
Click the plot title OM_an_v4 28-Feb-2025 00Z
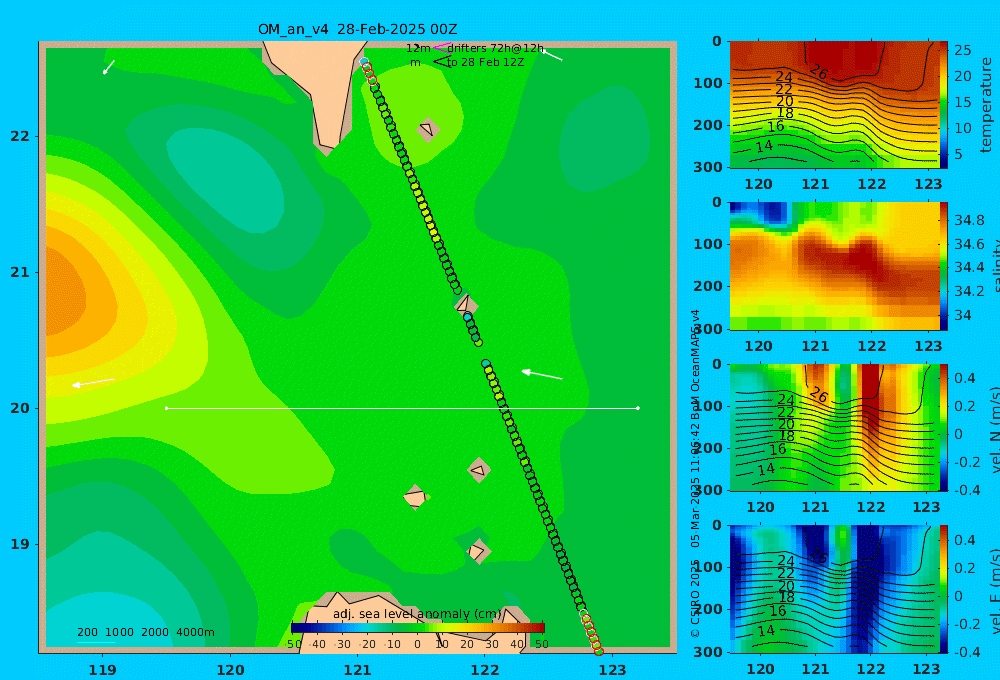point(357,29)
